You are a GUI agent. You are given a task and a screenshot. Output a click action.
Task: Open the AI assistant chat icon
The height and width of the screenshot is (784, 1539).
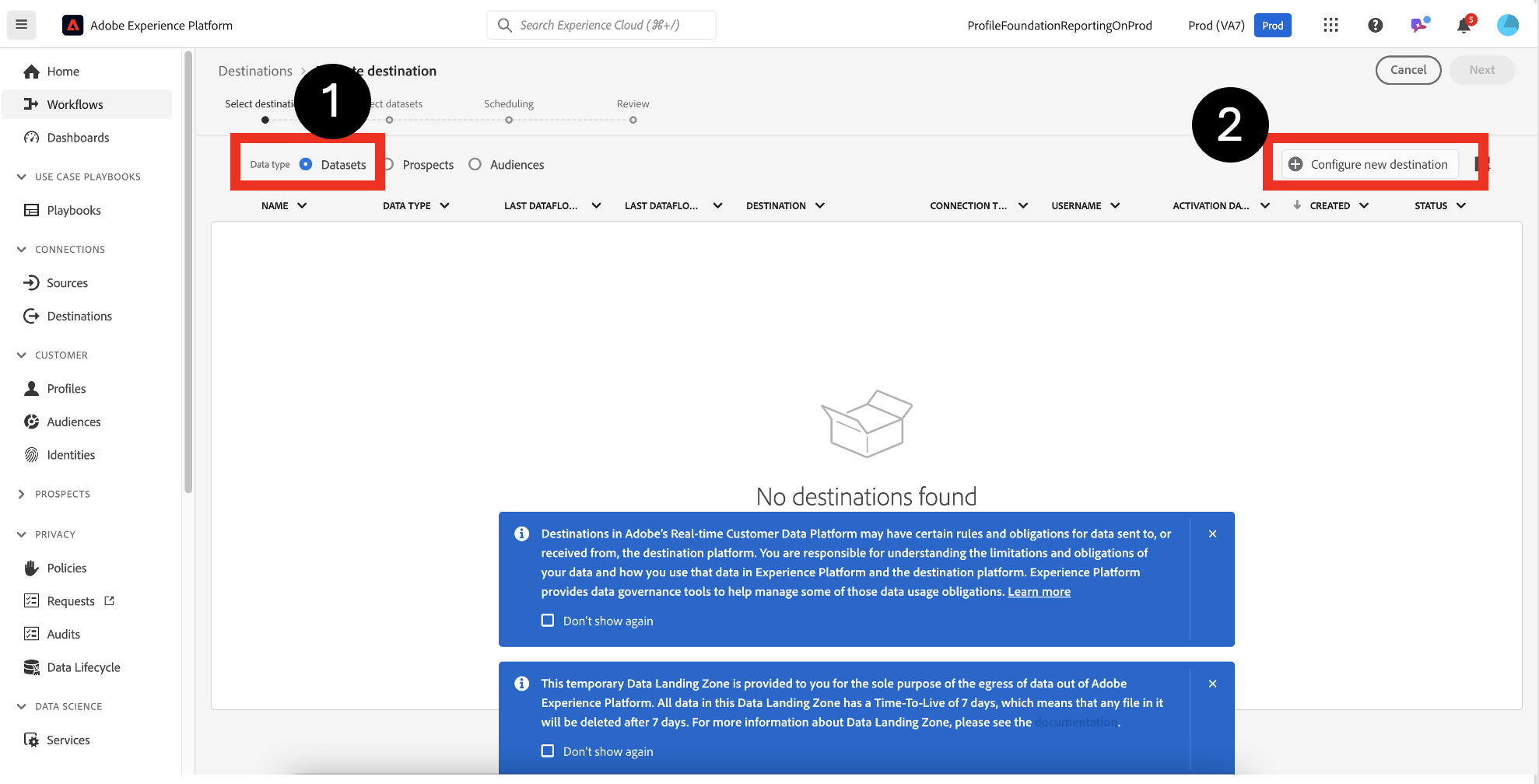click(x=1419, y=26)
